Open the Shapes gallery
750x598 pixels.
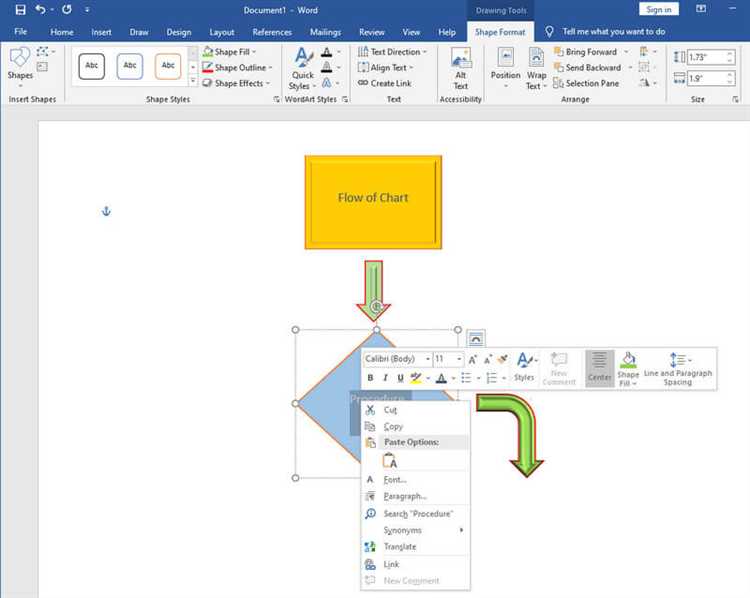pyautogui.click(x=20, y=67)
